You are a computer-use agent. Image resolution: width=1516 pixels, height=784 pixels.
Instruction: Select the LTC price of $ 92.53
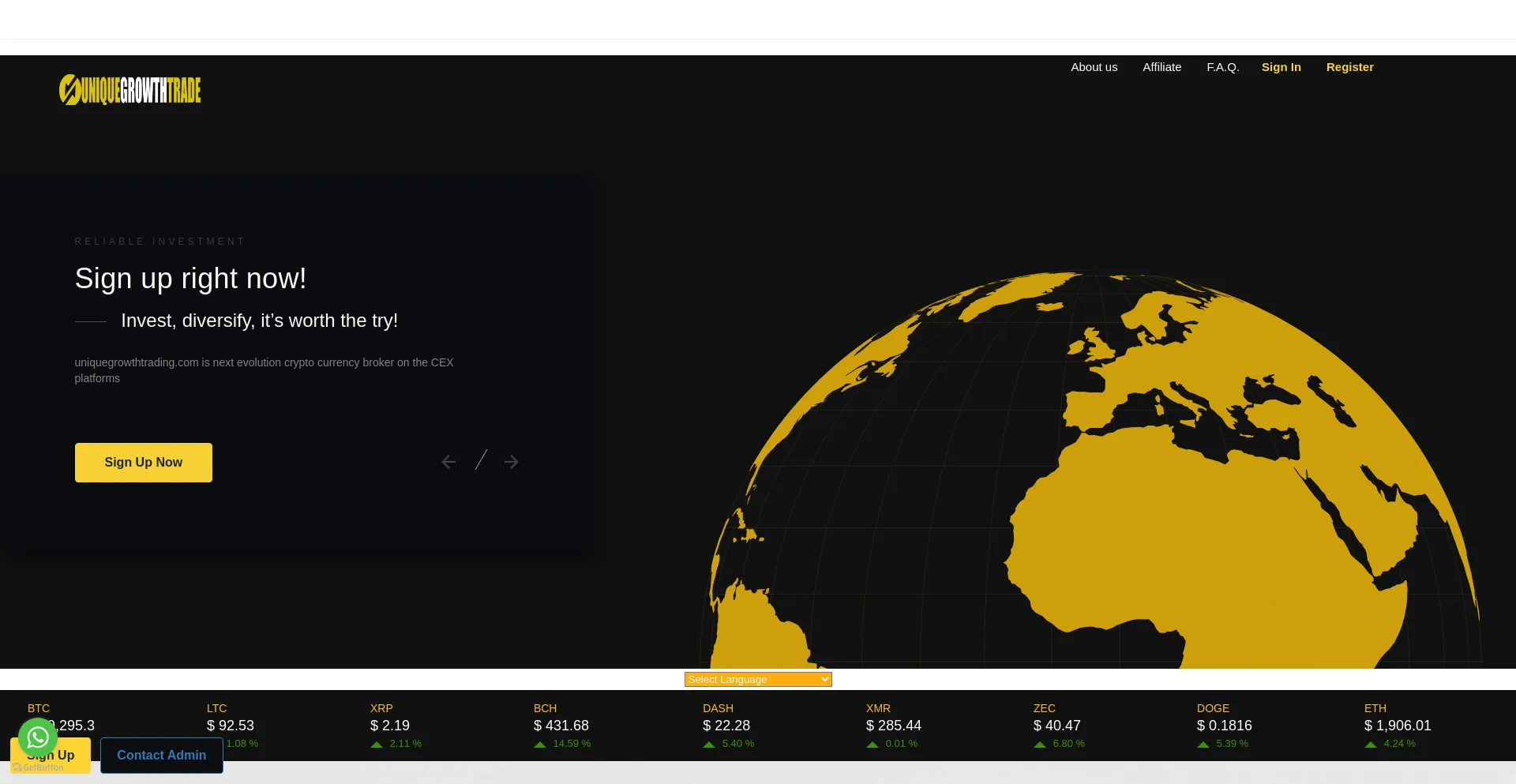coord(231,726)
